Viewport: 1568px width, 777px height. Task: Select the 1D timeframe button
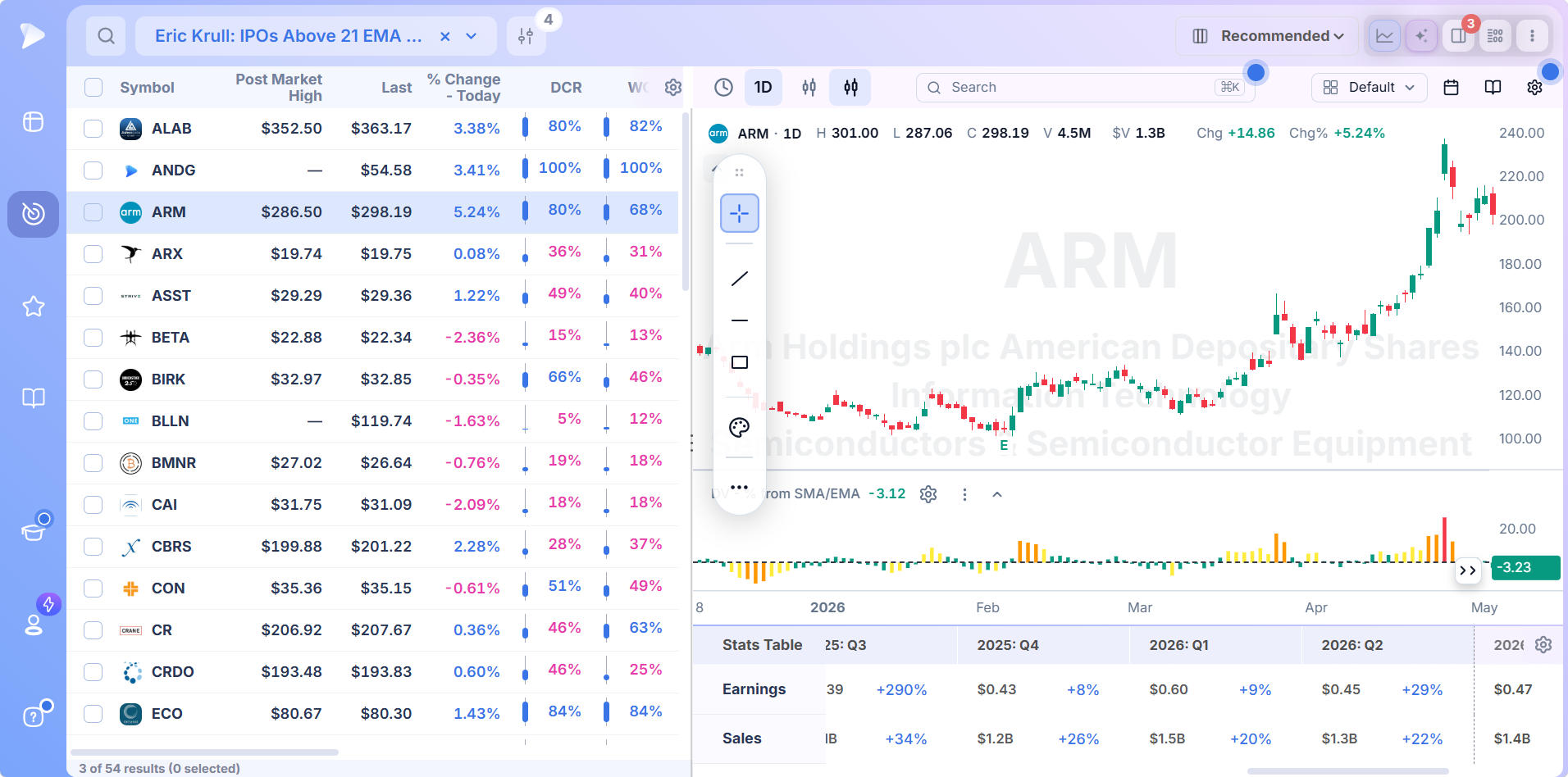(763, 87)
